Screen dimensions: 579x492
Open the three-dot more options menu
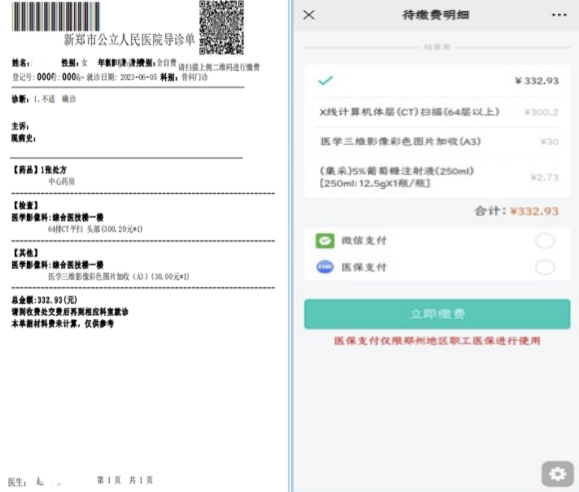[559, 15]
